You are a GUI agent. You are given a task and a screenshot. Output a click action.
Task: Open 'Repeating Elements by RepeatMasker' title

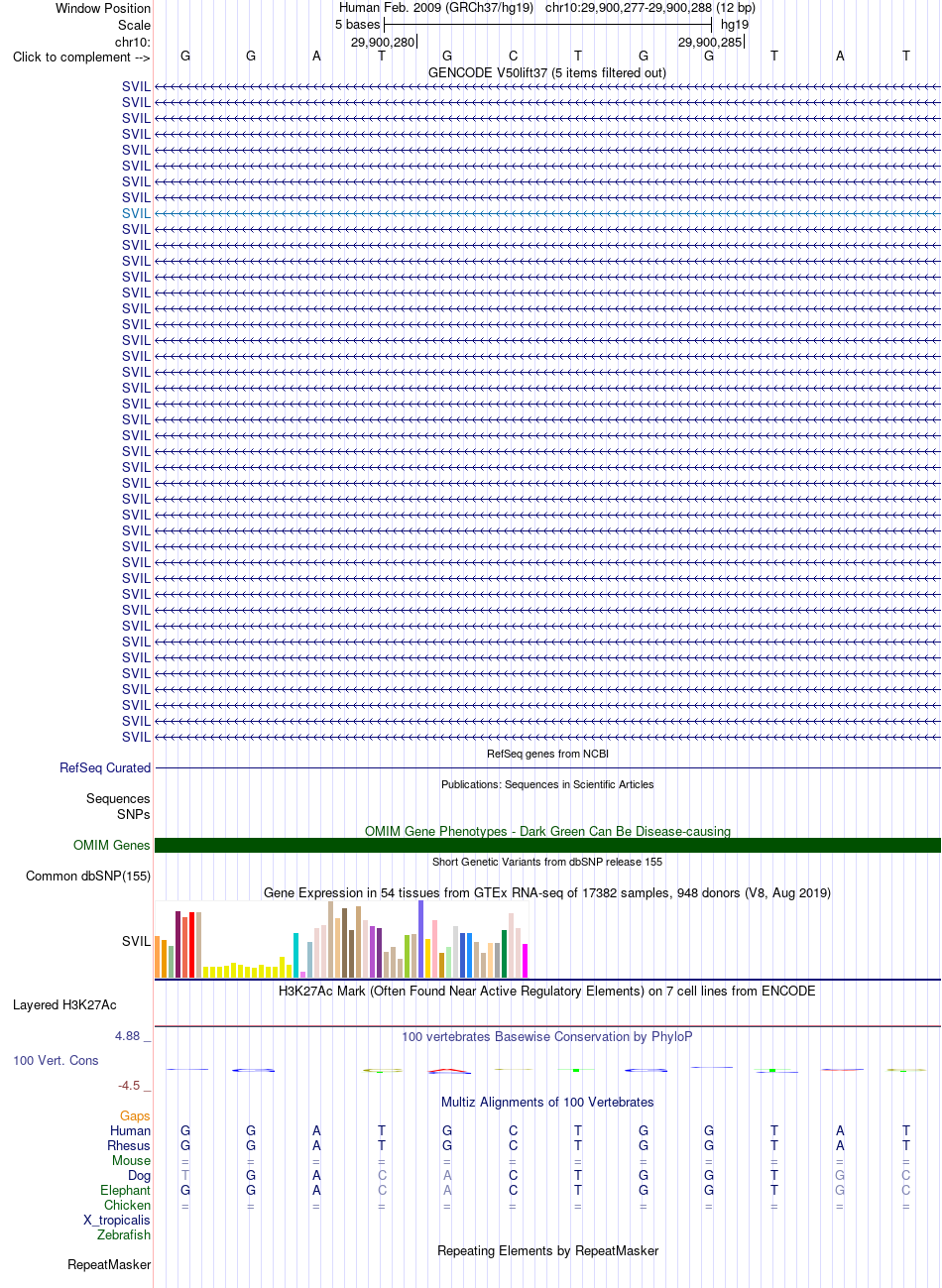point(547,1250)
